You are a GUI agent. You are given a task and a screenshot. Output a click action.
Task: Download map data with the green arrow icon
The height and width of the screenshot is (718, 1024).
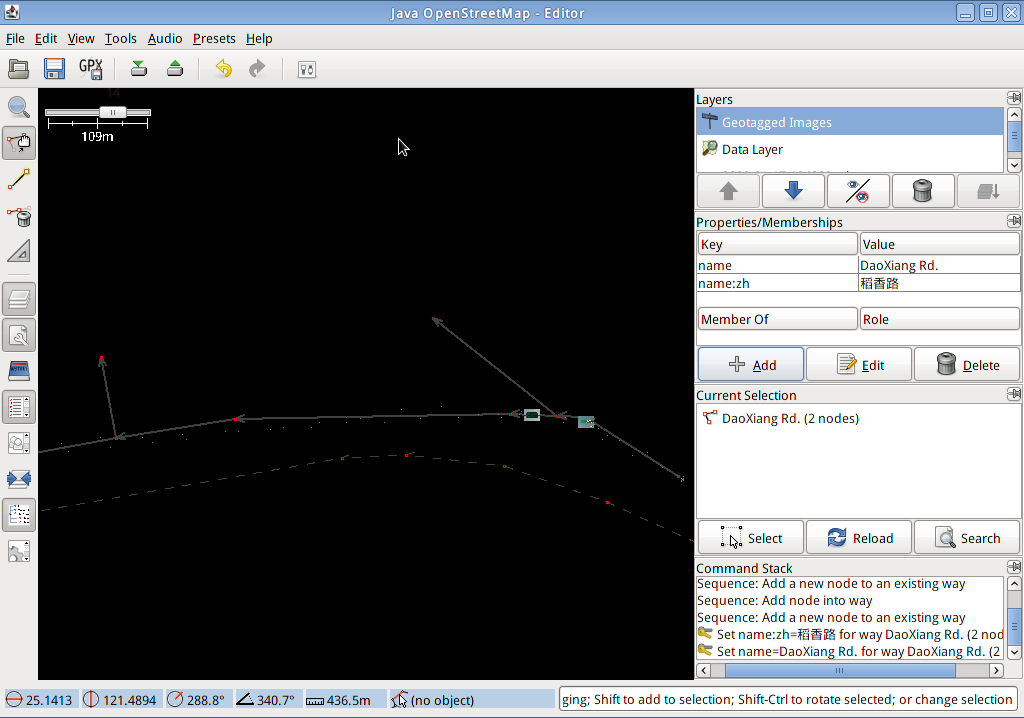(139, 69)
